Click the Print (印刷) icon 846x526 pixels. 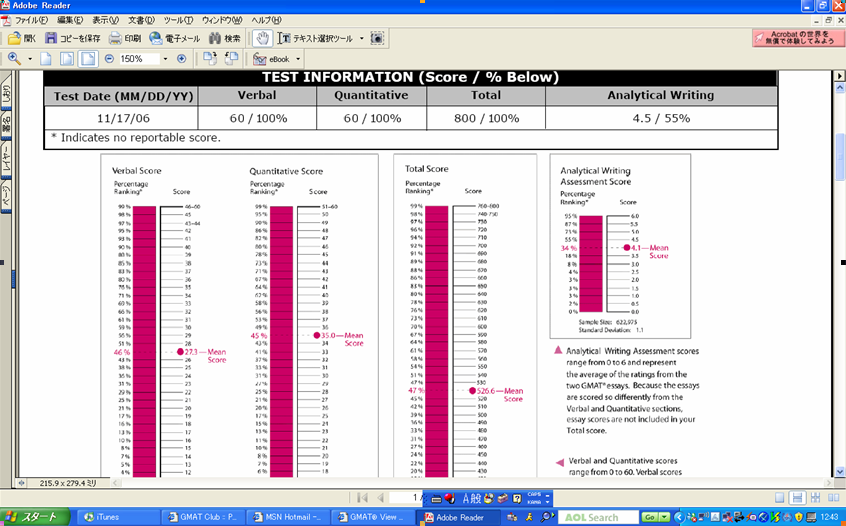[125, 38]
